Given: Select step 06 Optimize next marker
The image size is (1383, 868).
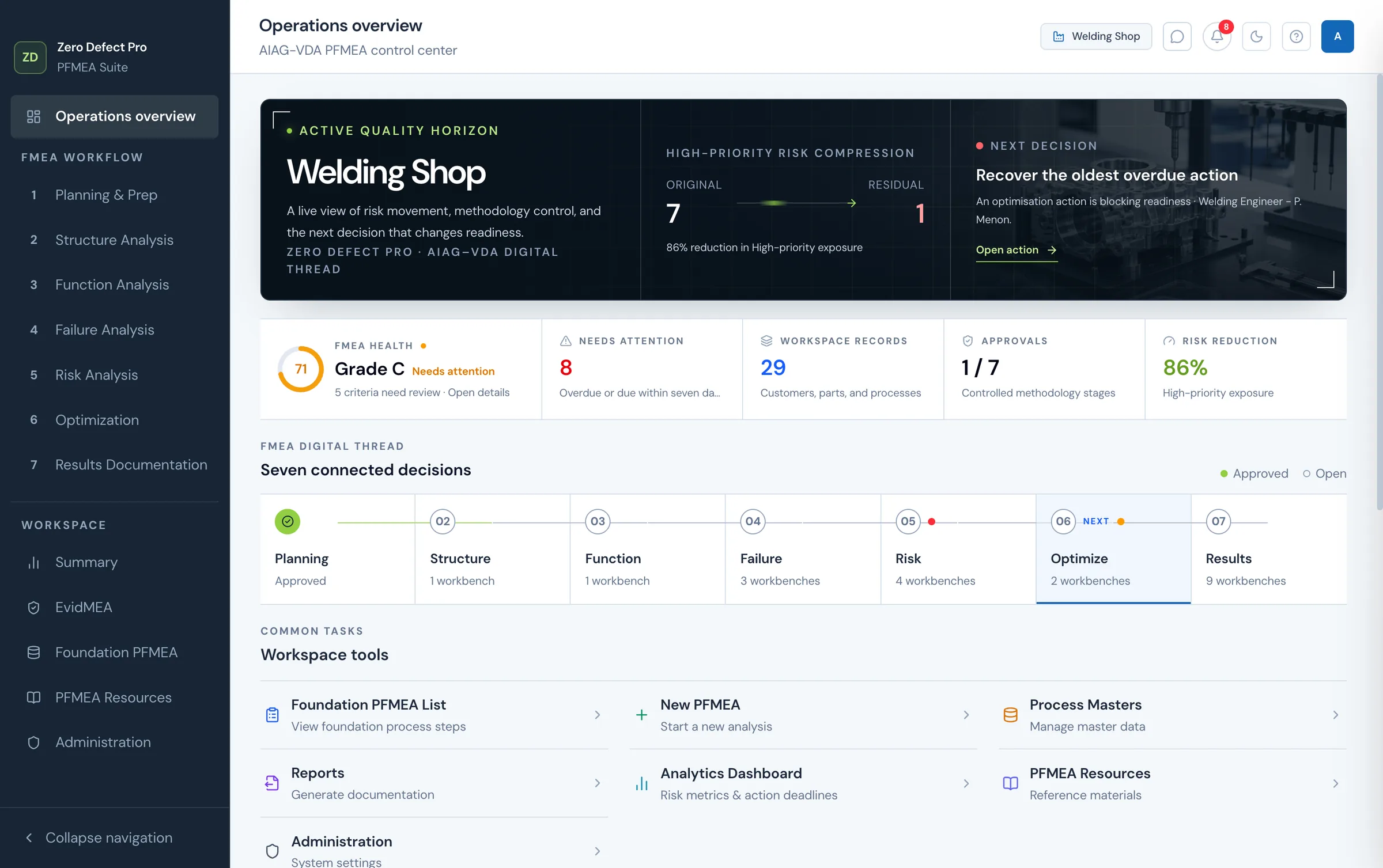Looking at the screenshot, I should click(1063, 521).
